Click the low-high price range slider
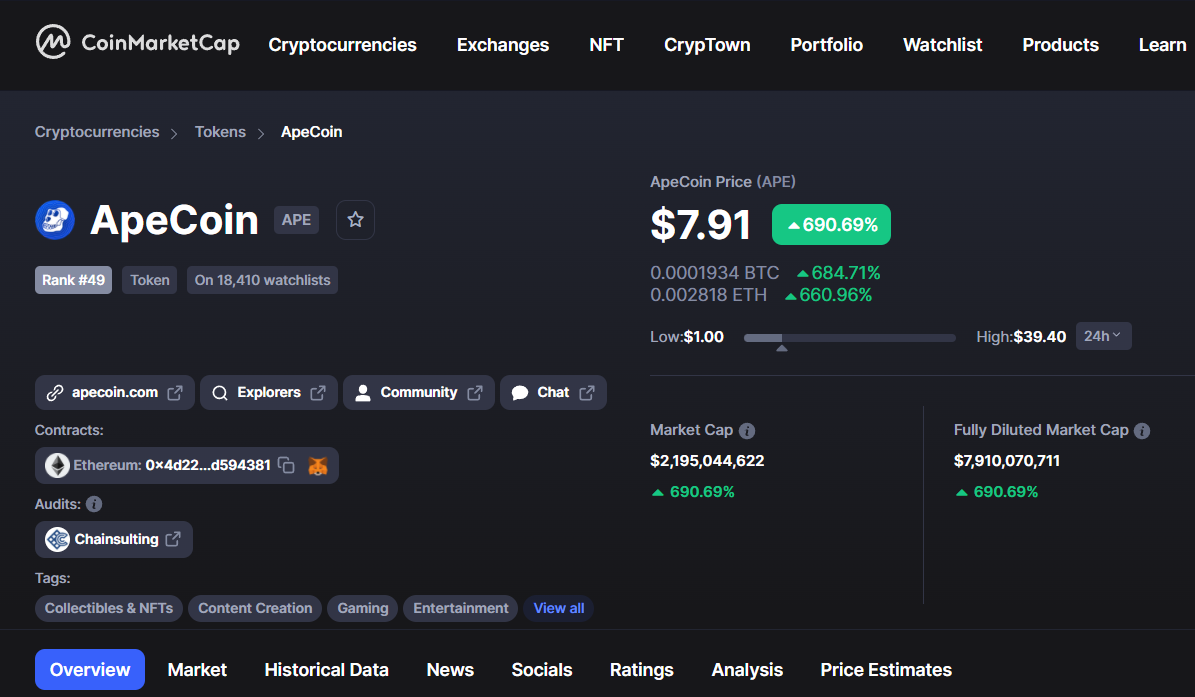Image resolution: width=1195 pixels, height=697 pixels. [850, 338]
